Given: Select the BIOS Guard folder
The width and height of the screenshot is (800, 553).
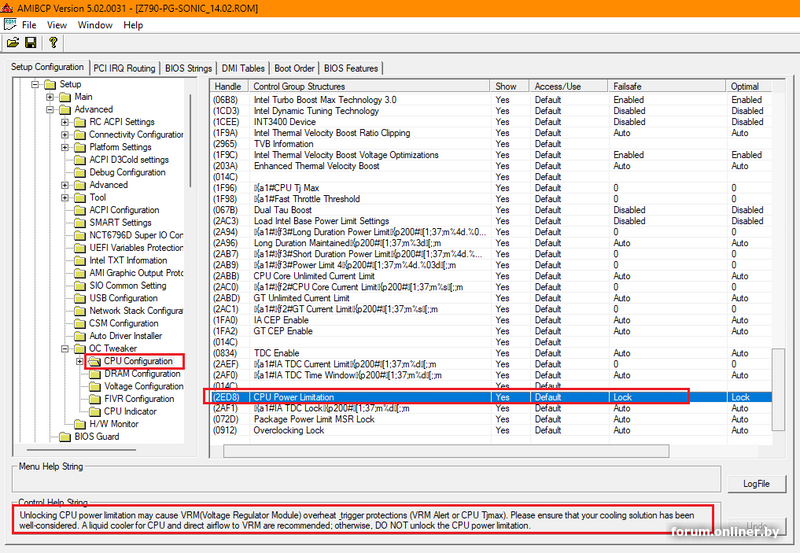Looking at the screenshot, I should click(x=96, y=437).
